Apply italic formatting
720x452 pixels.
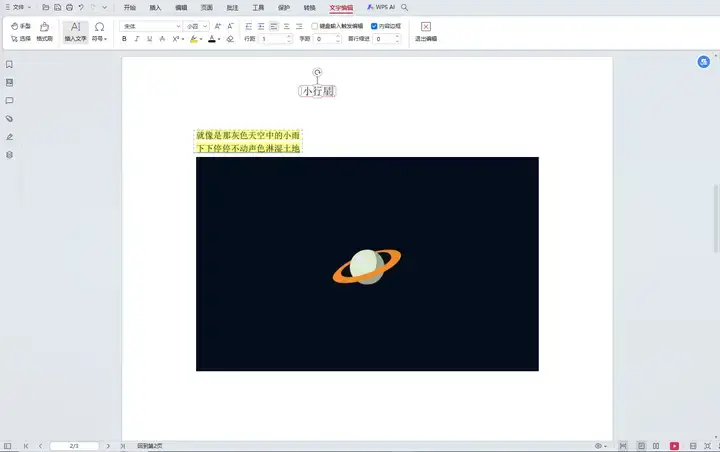(x=136, y=39)
